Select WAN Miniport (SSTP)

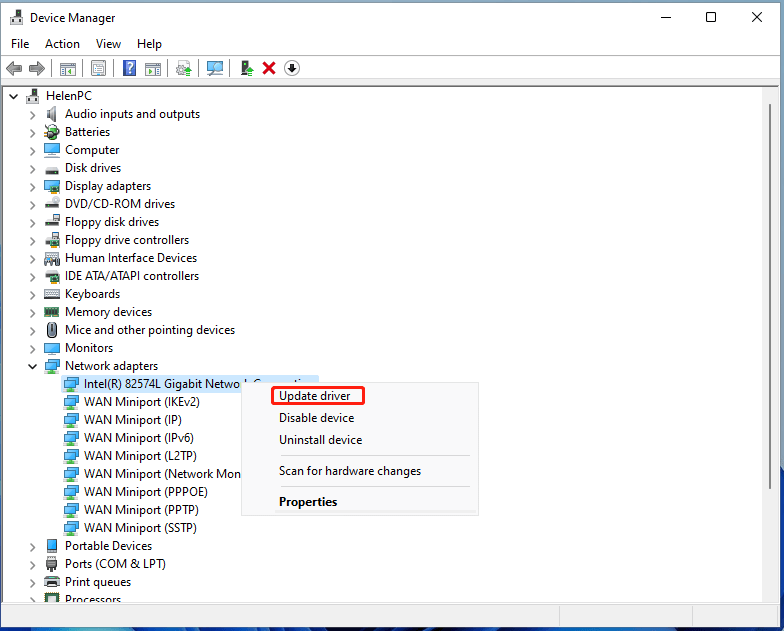point(140,528)
